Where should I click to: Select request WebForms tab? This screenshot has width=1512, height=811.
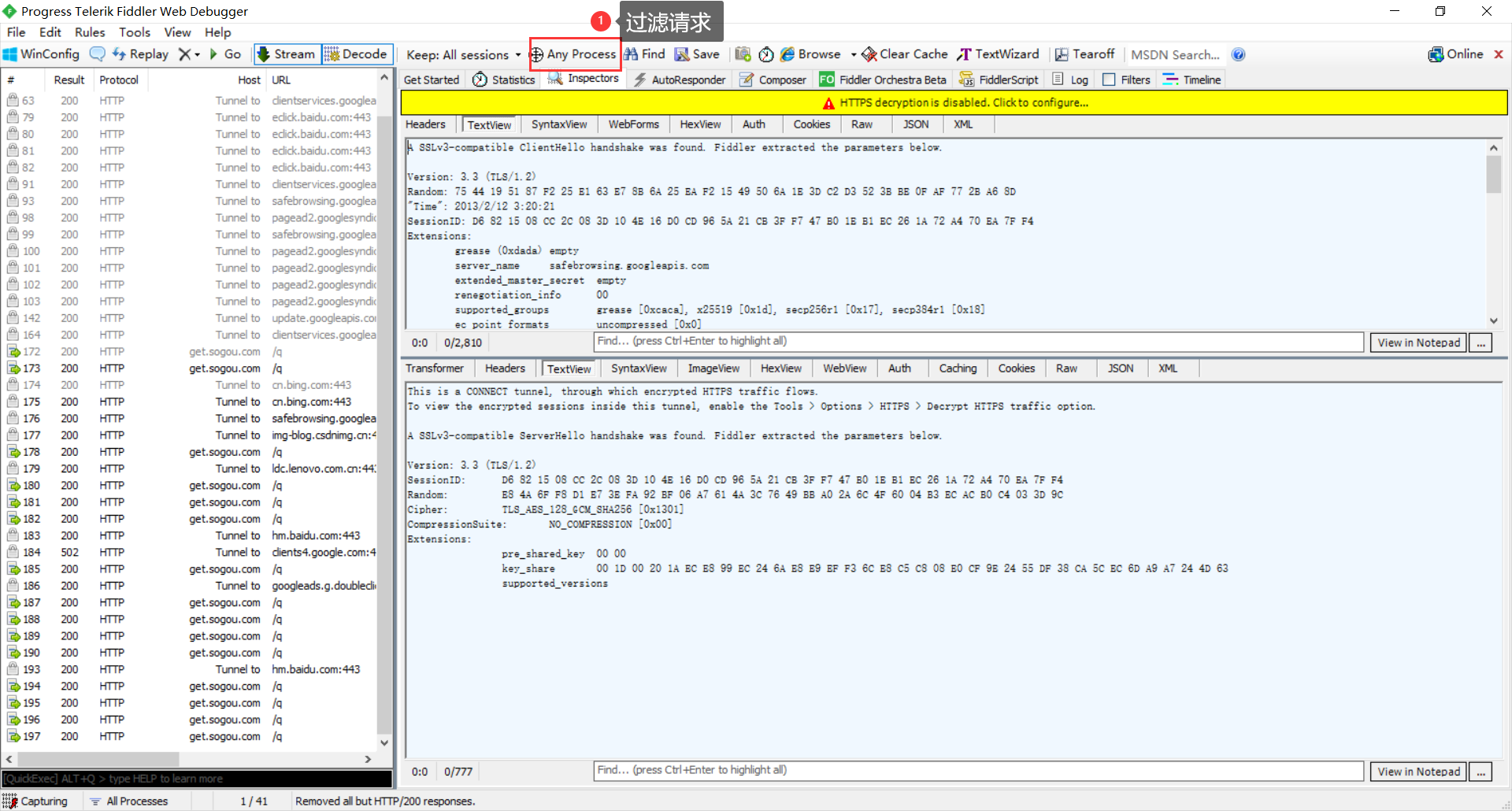point(633,124)
